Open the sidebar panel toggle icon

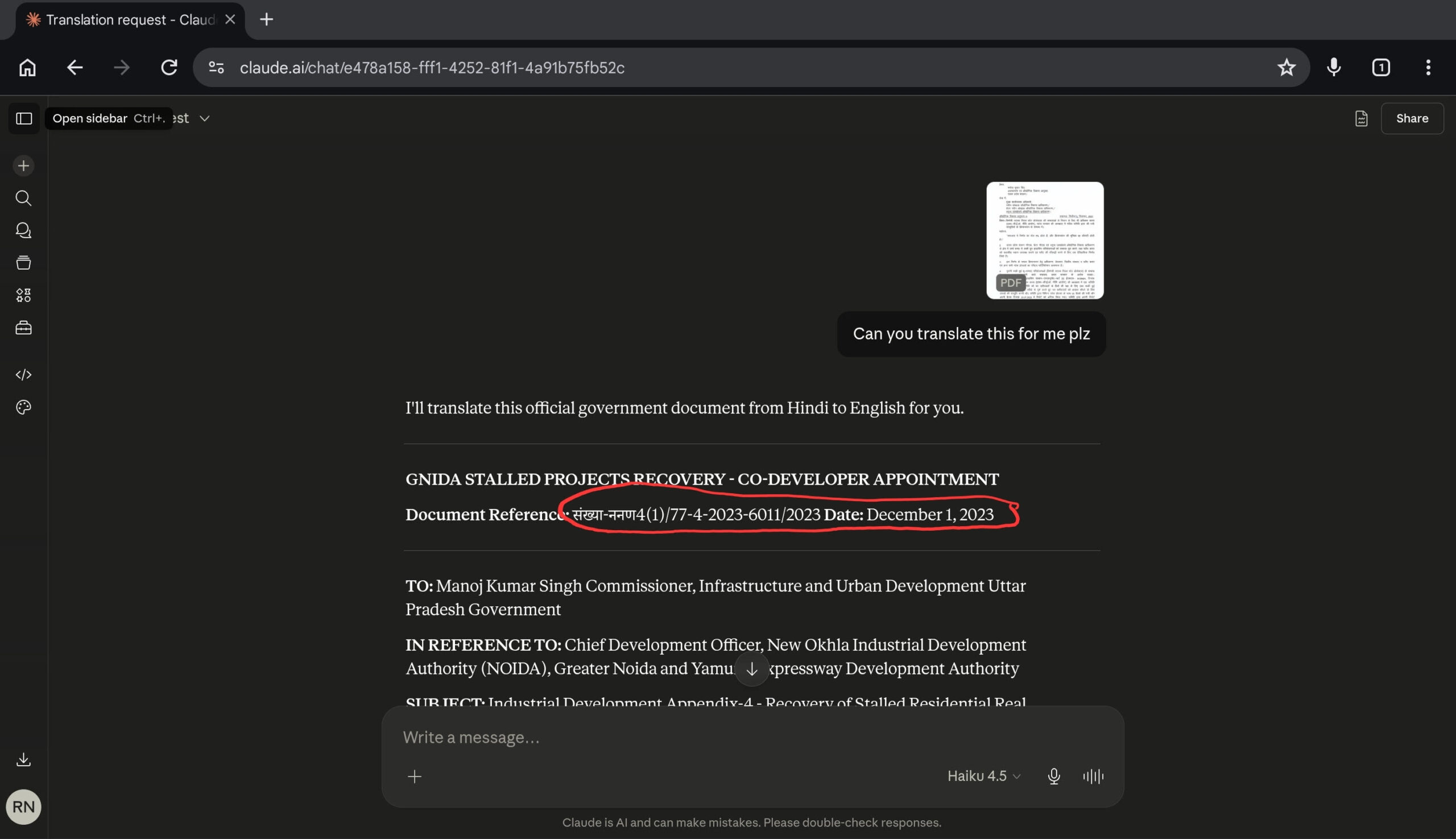(x=24, y=119)
